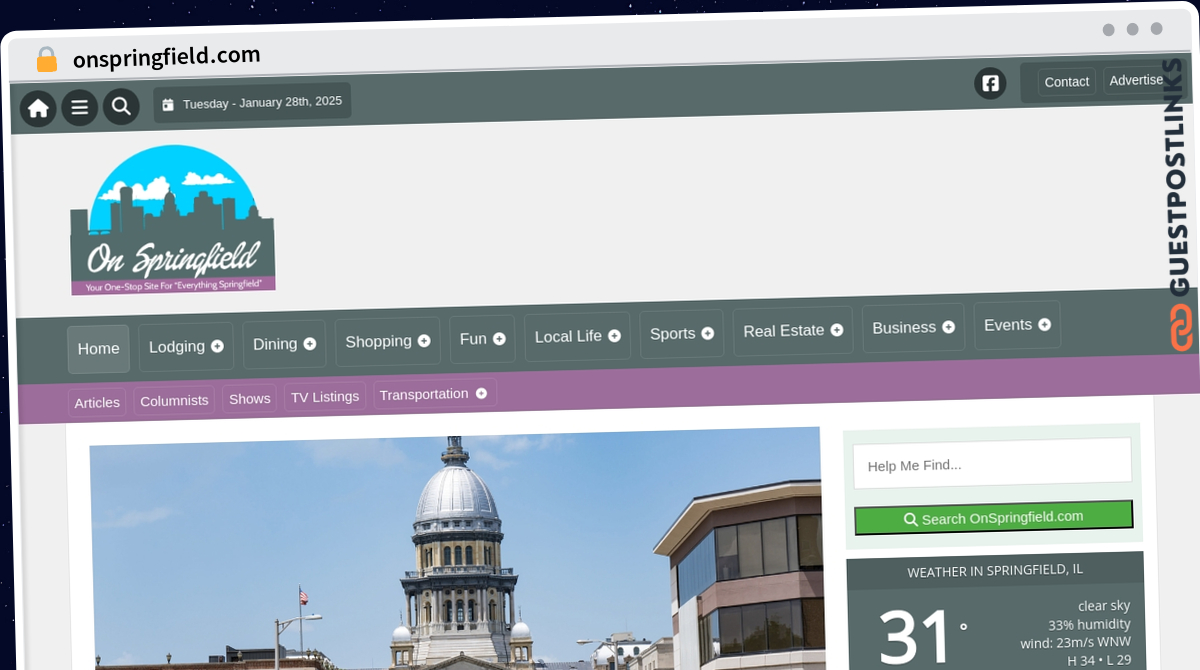Click the Advertise link
1200x670 pixels.
[x=1137, y=80]
